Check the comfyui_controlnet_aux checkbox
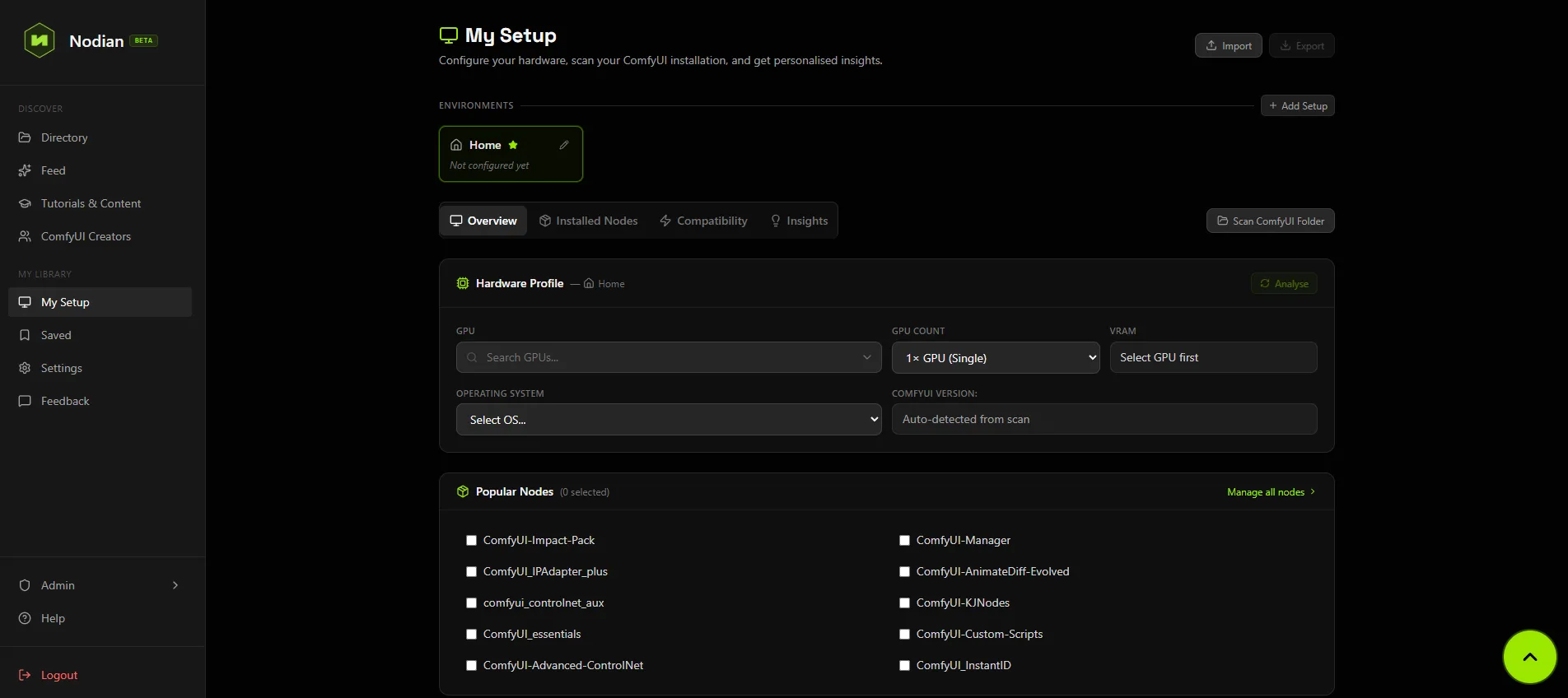The width and height of the screenshot is (1568, 698). tap(472, 603)
